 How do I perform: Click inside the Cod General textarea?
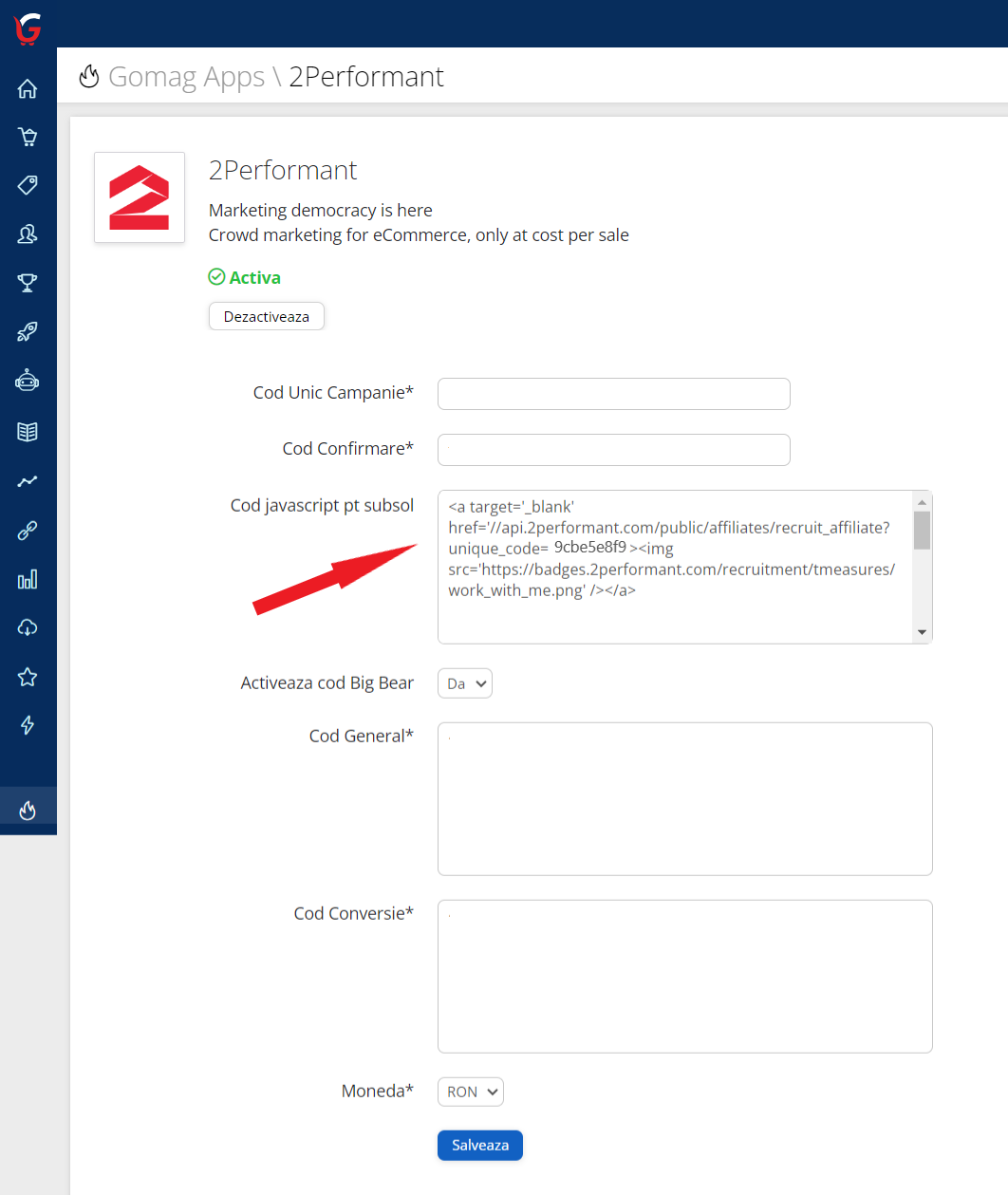(684, 798)
